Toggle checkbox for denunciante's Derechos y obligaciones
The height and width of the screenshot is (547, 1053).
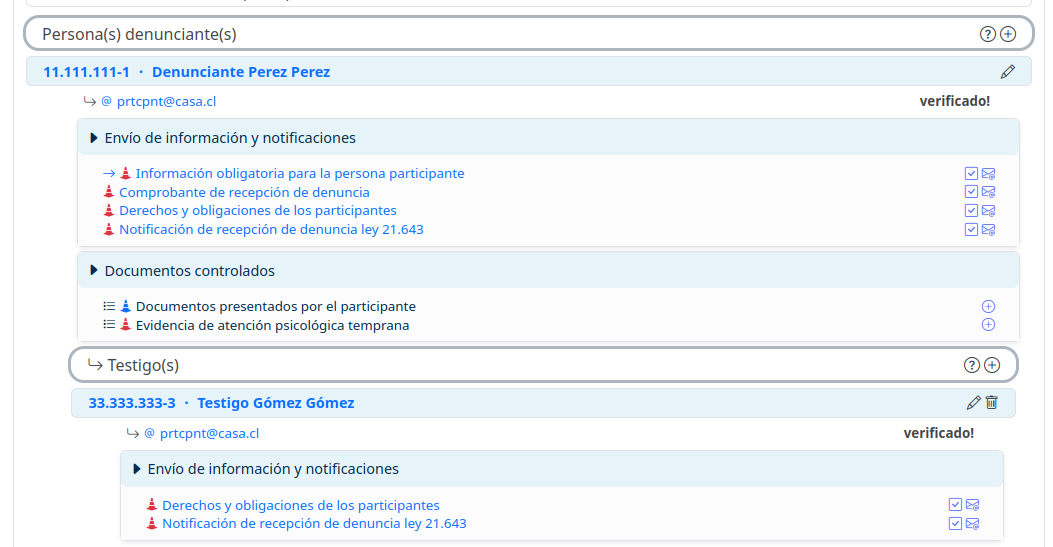point(971,211)
